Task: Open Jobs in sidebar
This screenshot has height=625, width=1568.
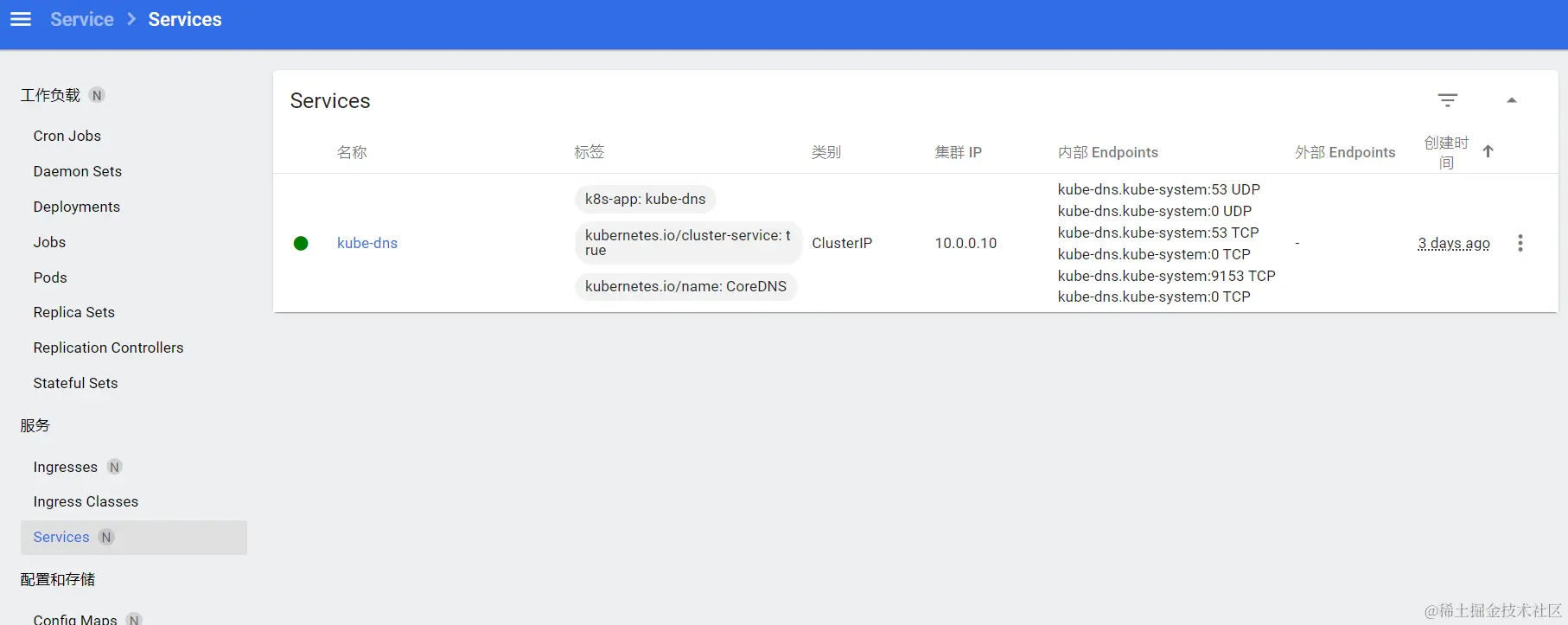Action: pyautogui.click(x=49, y=242)
